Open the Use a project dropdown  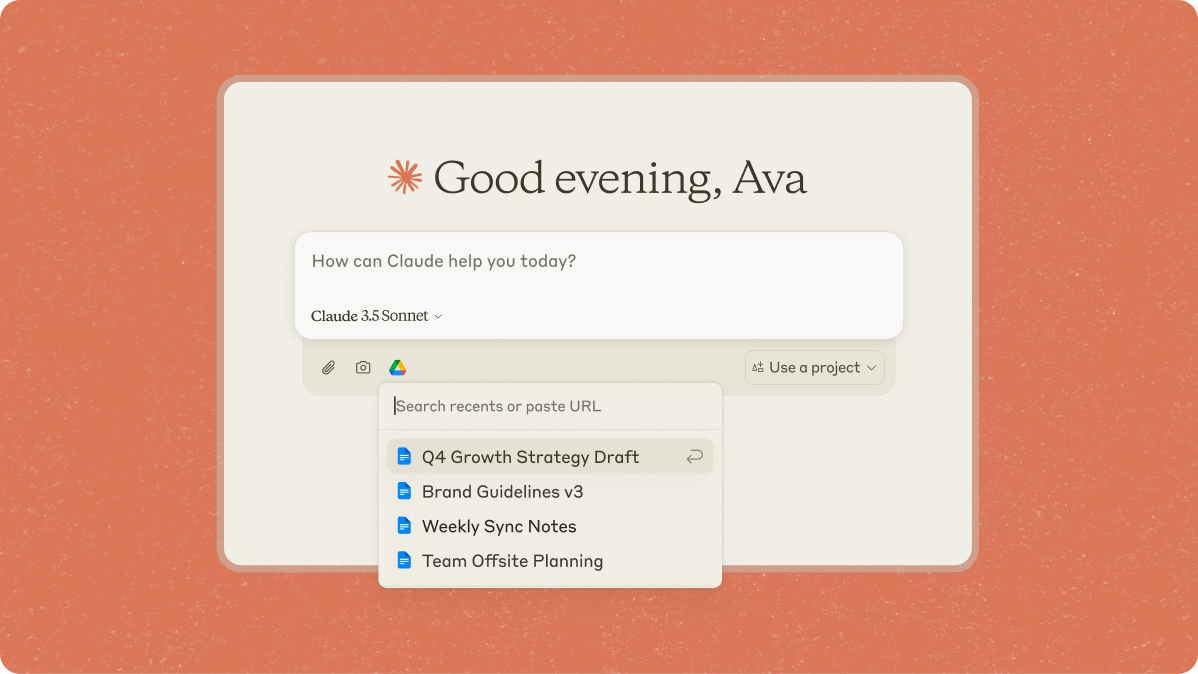click(x=814, y=368)
